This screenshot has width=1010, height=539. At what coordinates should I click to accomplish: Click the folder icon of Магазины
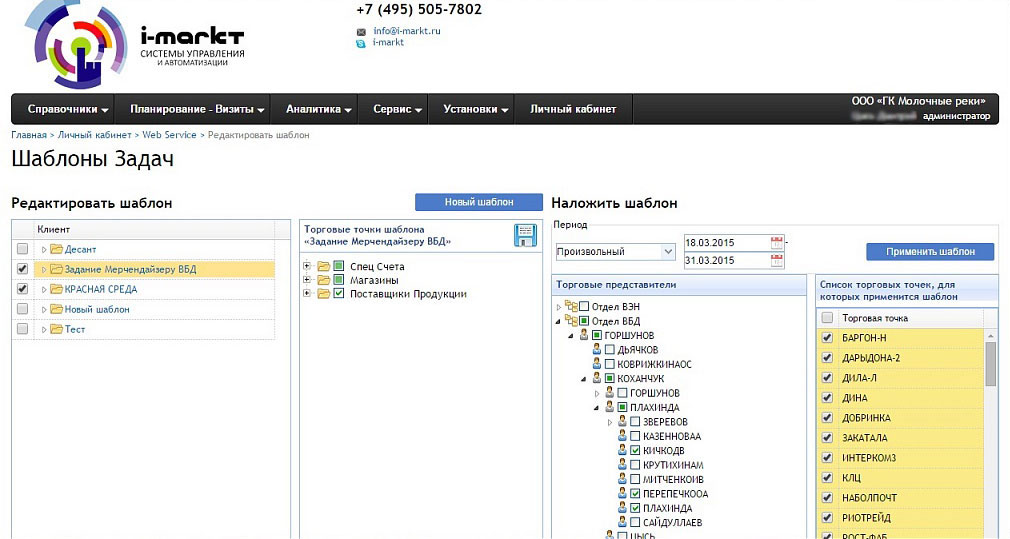(323, 280)
